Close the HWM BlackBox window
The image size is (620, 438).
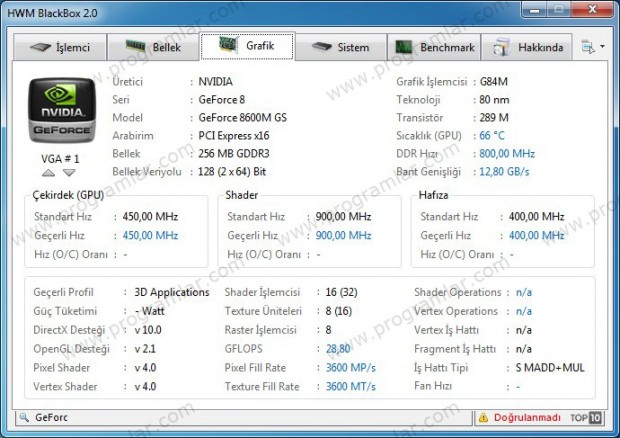(592, 9)
